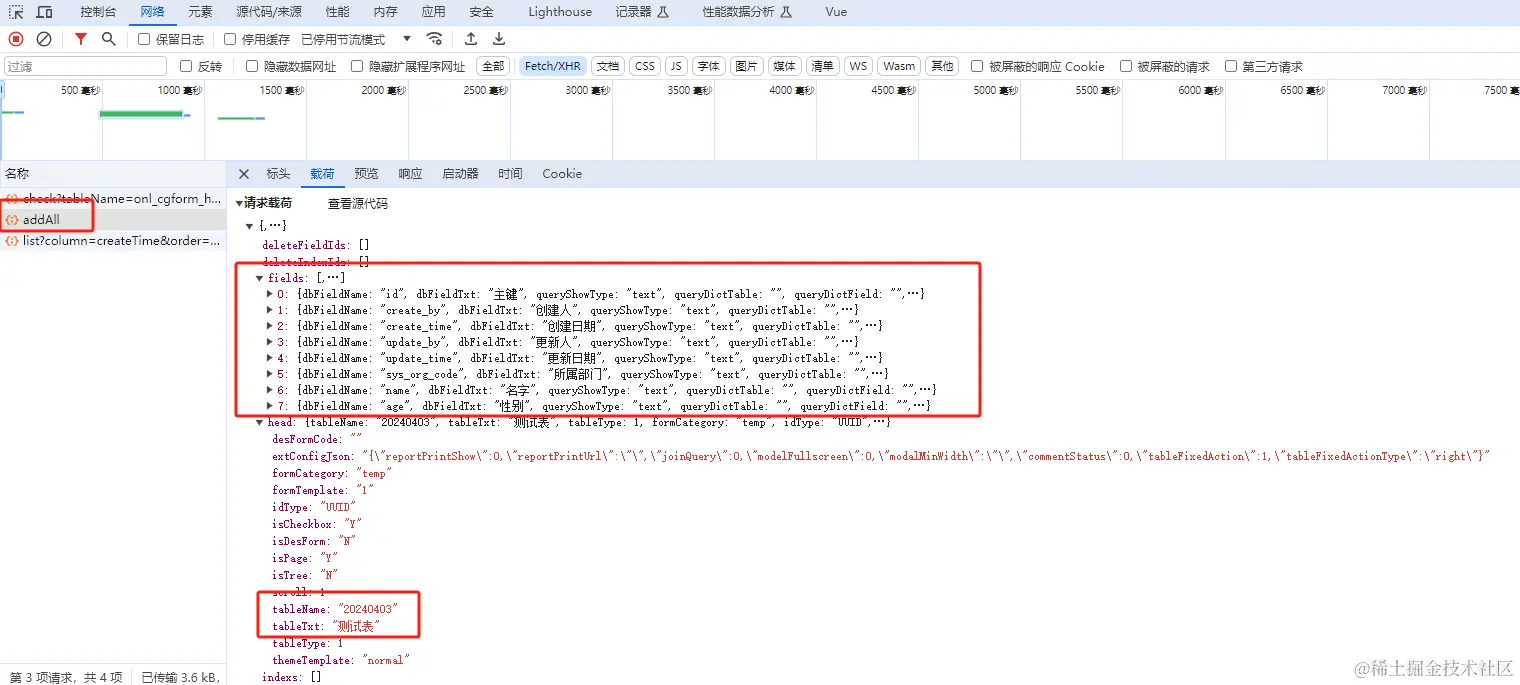Click the 1000 毫秒 timeline marker

pos(180,90)
